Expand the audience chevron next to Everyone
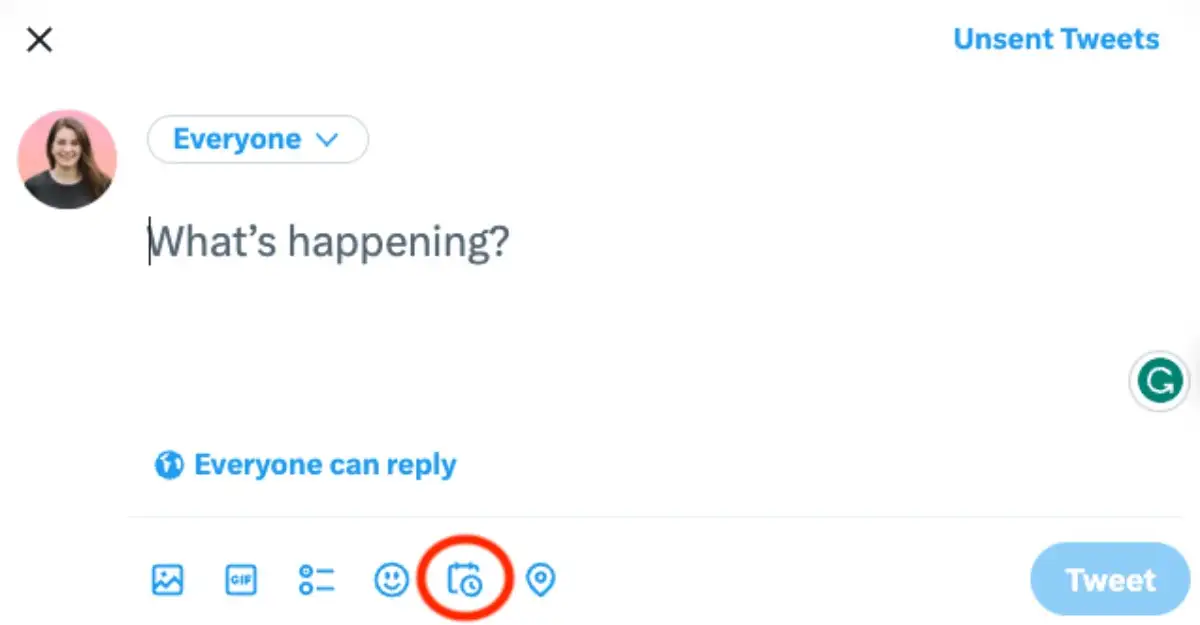Viewport: 1200px width, 625px height. coord(327,140)
